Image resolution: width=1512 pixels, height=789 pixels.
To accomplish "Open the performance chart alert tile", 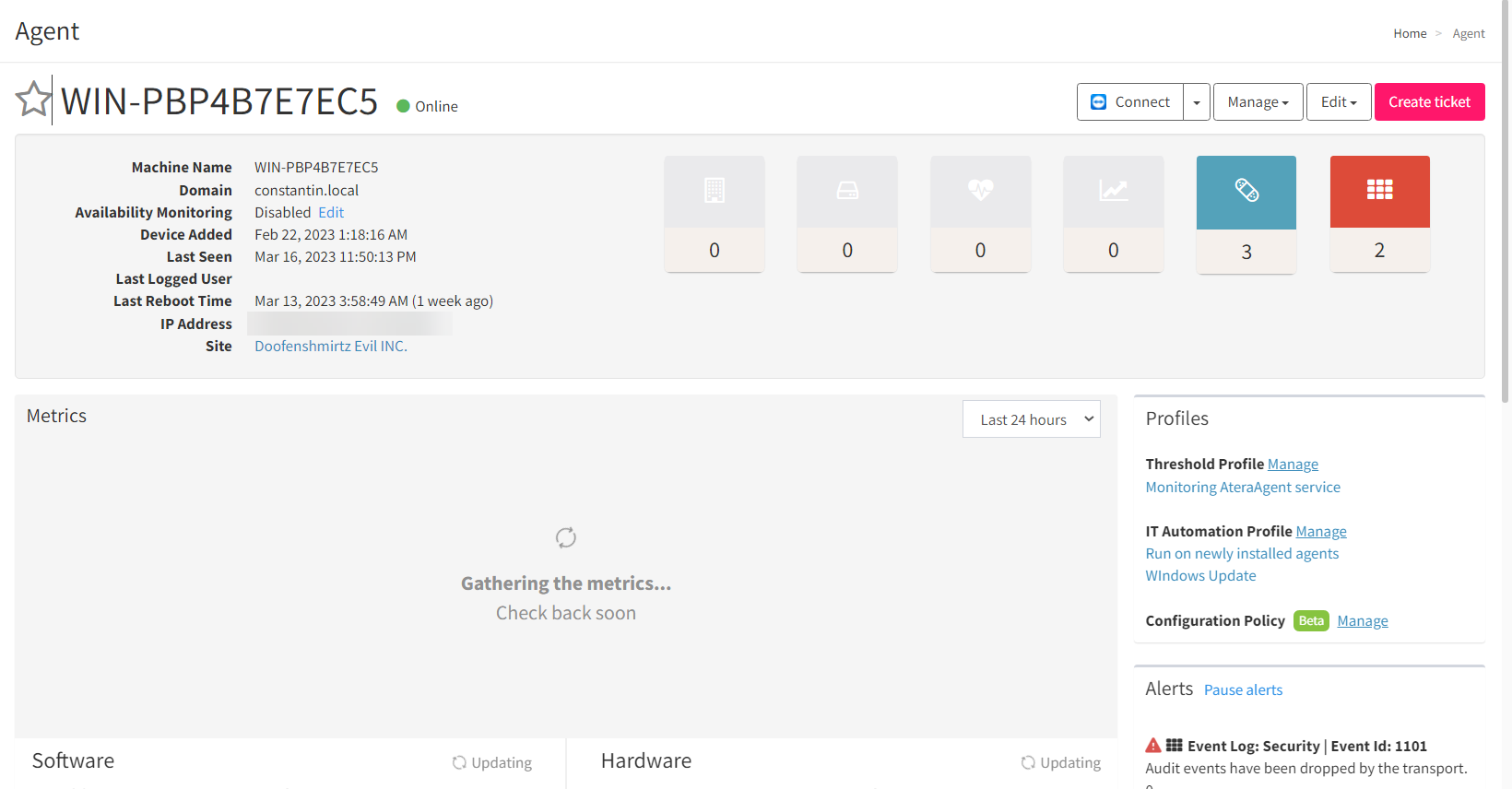I will [x=1113, y=213].
